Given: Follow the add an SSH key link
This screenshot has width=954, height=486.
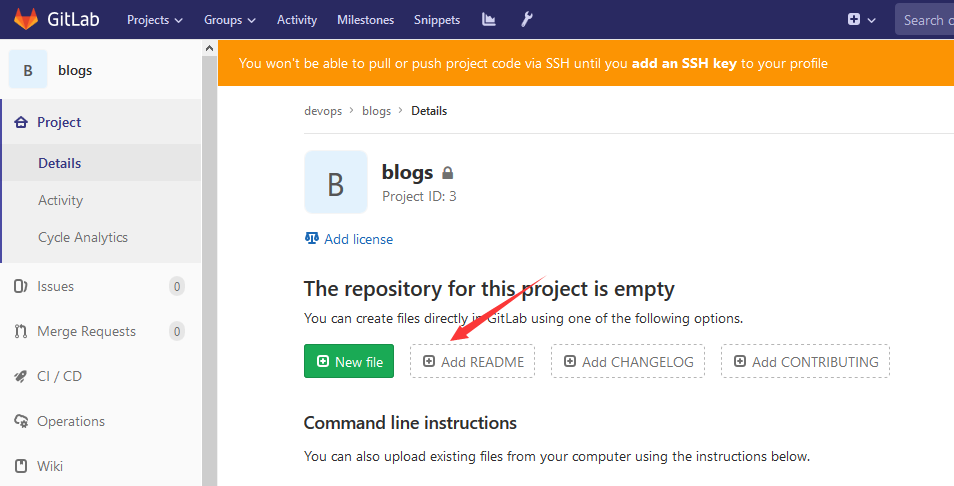Looking at the screenshot, I should coord(684,64).
